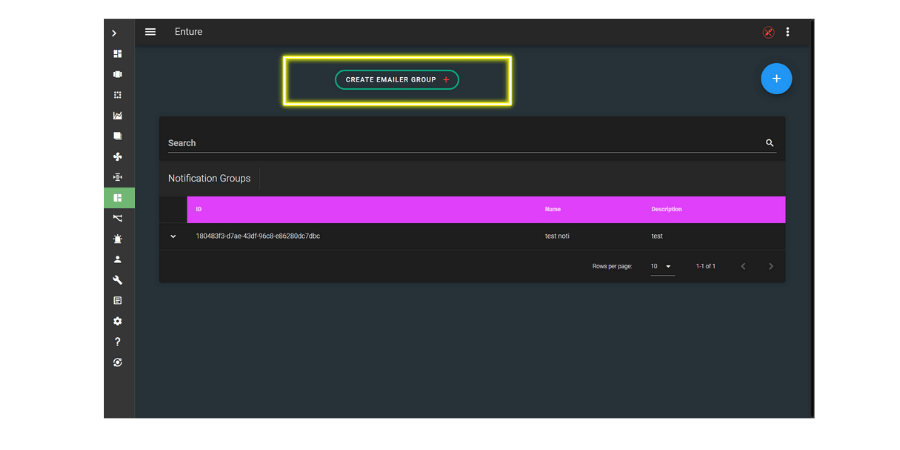900x450 pixels.
Task: Click the magnifier icon in search bar
Action: tap(770, 143)
